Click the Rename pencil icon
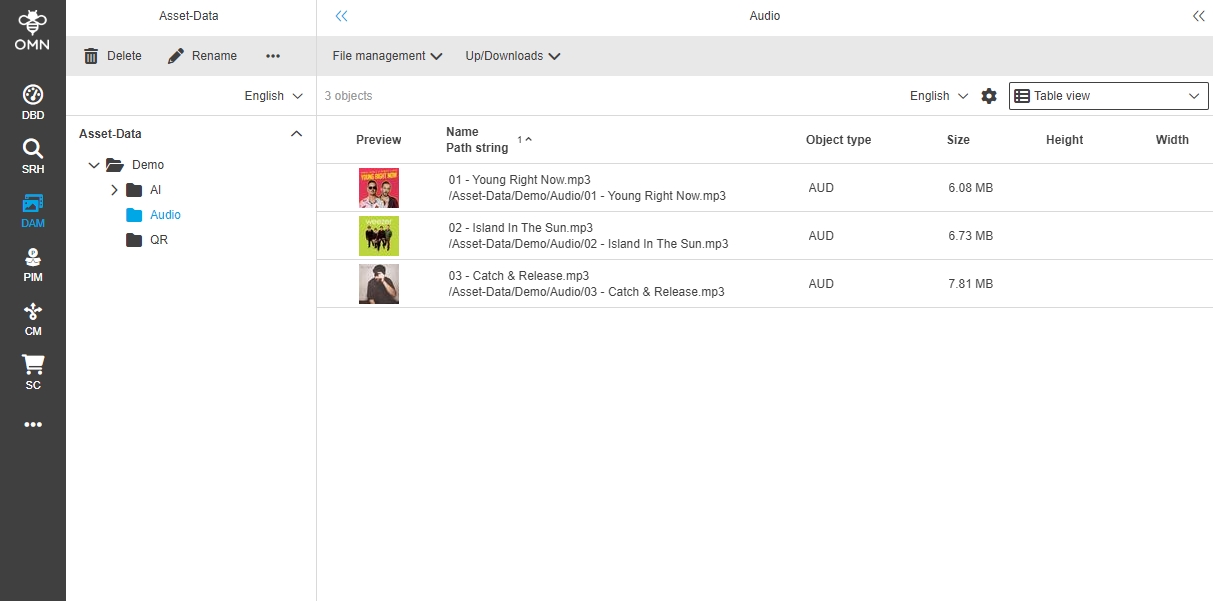The image size is (1213, 601). click(176, 56)
